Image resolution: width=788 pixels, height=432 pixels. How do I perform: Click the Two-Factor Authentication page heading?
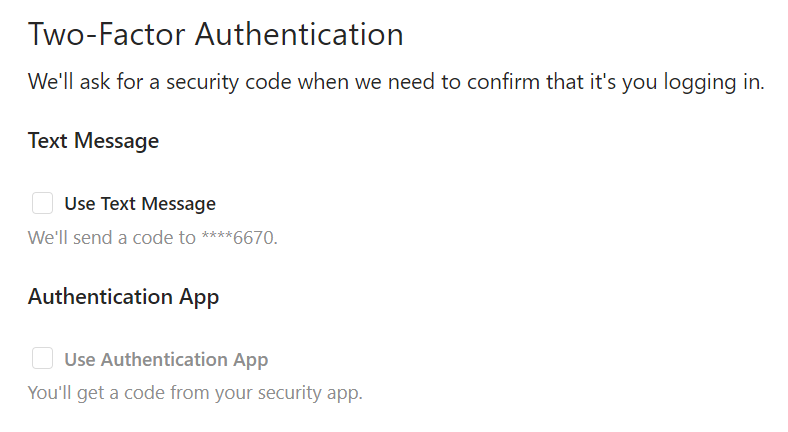215,34
